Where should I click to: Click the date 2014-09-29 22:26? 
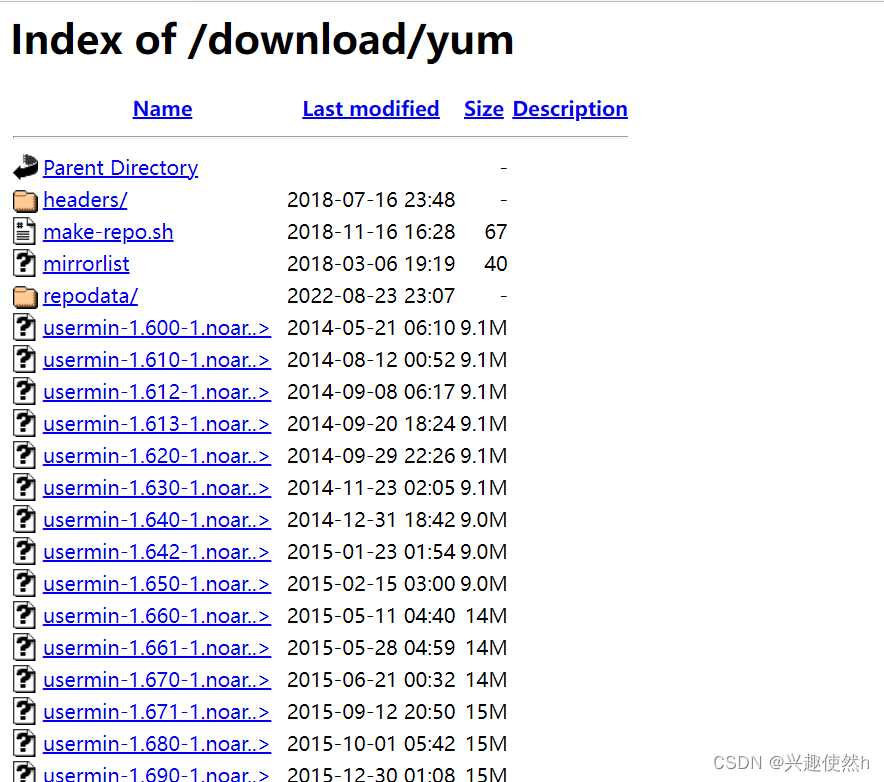pos(371,456)
